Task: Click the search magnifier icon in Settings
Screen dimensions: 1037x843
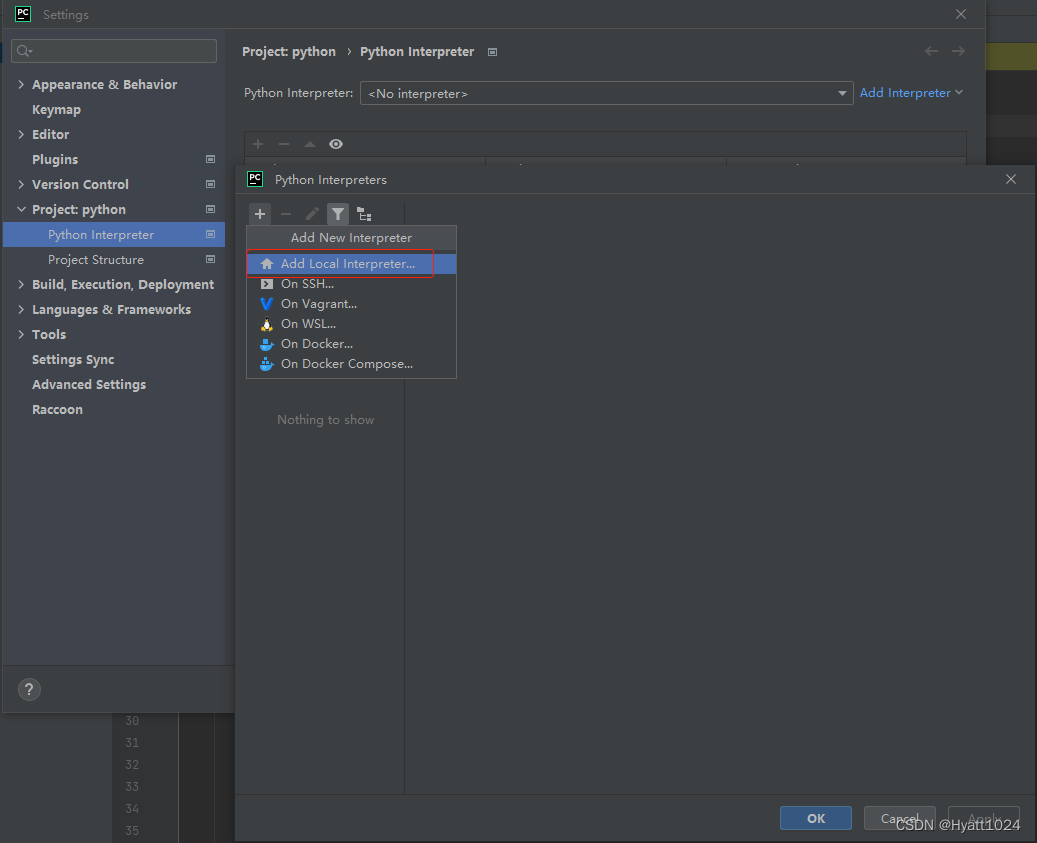Action: (24, 51)
